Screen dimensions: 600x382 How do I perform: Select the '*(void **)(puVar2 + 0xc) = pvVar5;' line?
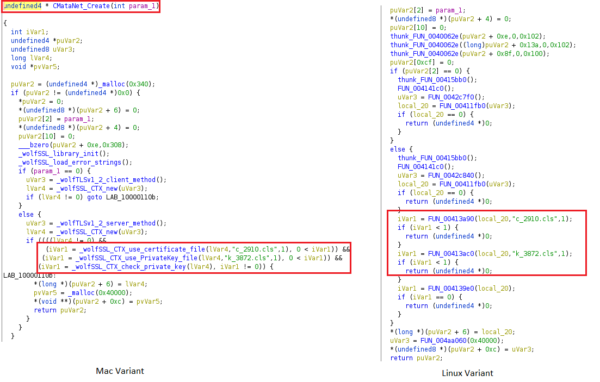tap(98, 302)
